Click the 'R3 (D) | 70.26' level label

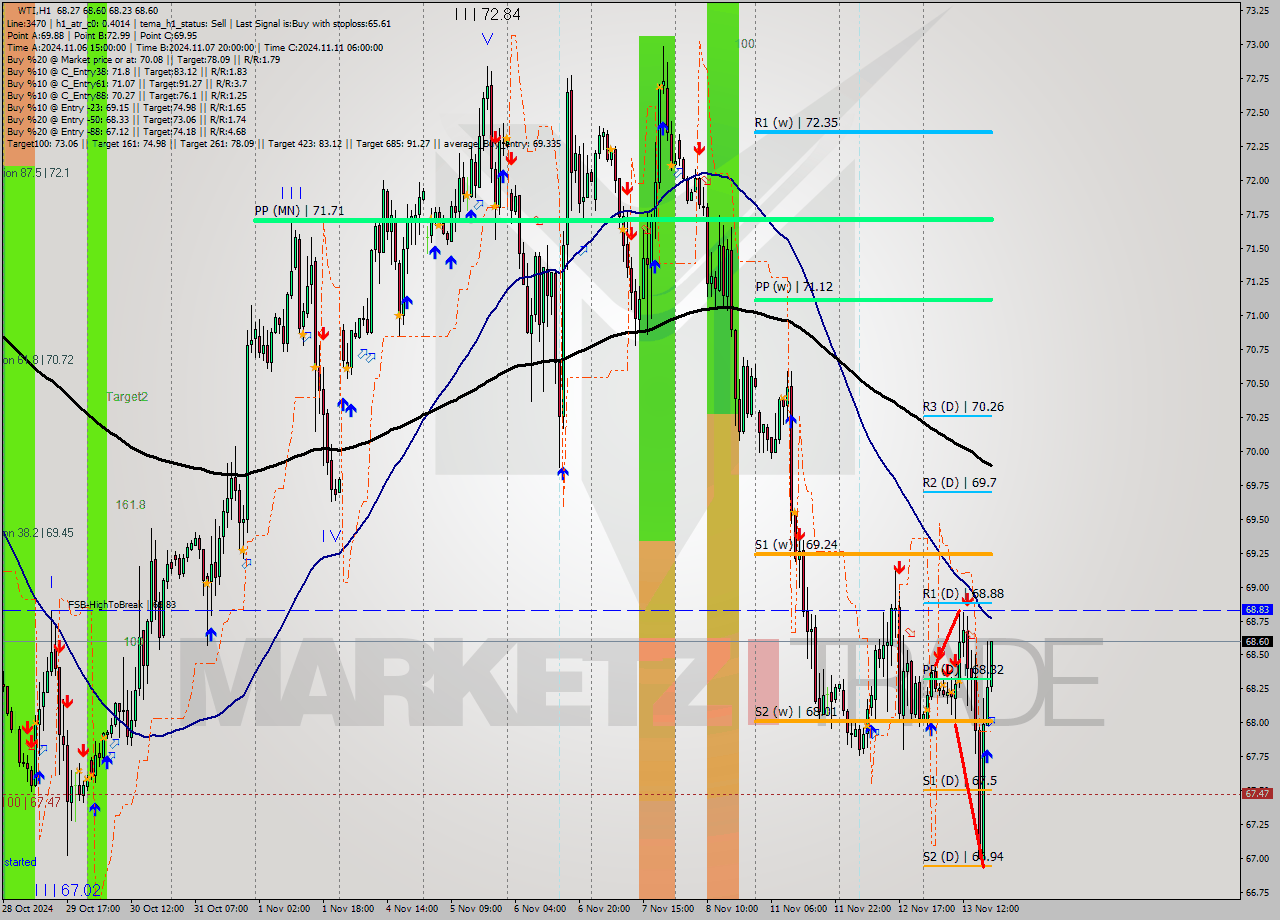tap(963, 406)
